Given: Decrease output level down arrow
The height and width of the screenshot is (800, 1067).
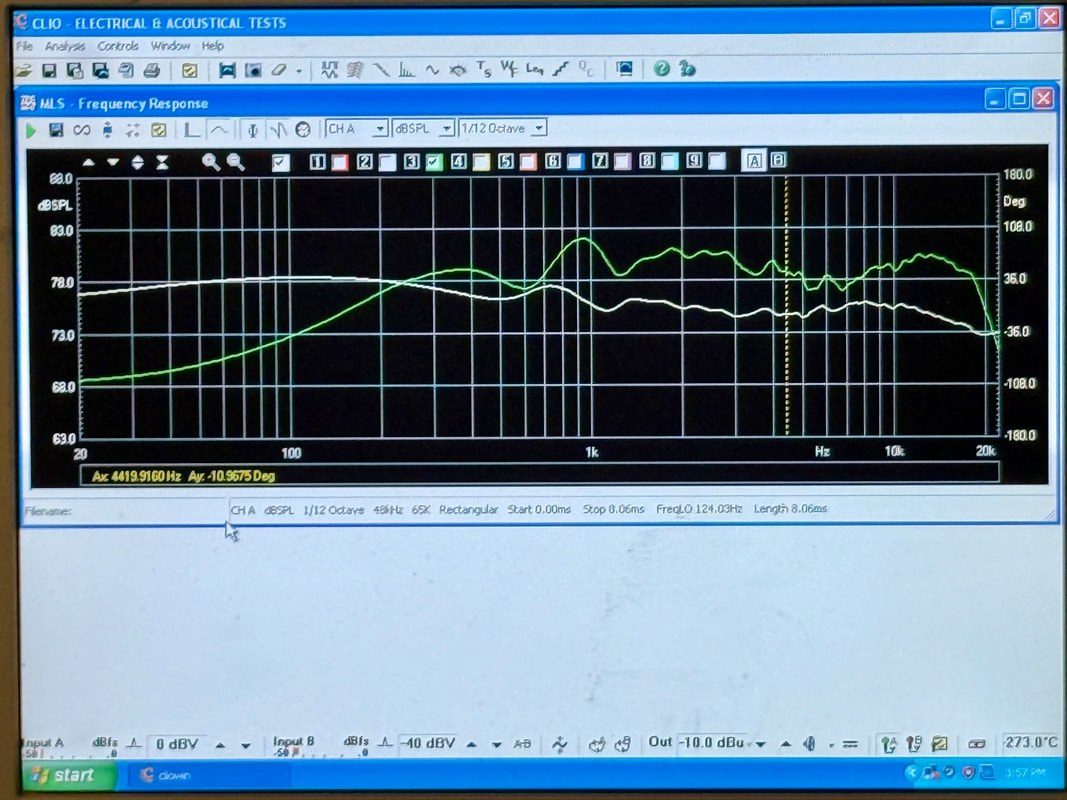Looking at the screenshot, I should coord(760,744).
